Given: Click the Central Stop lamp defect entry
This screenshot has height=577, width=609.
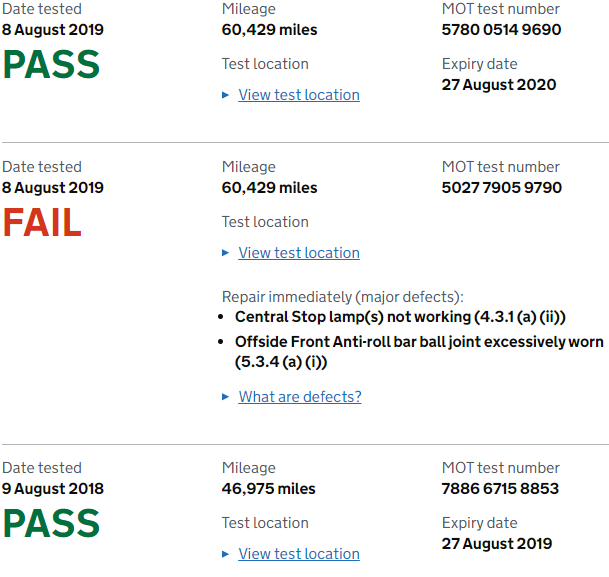Looking at the screenshot, I should (401, 317).
